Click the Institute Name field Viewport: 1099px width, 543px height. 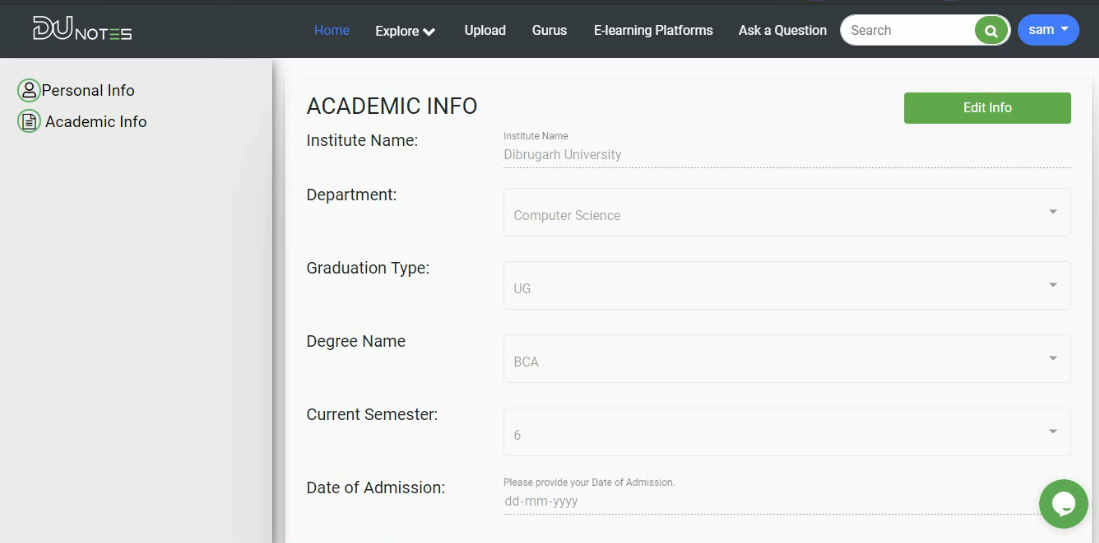(786, 154)
